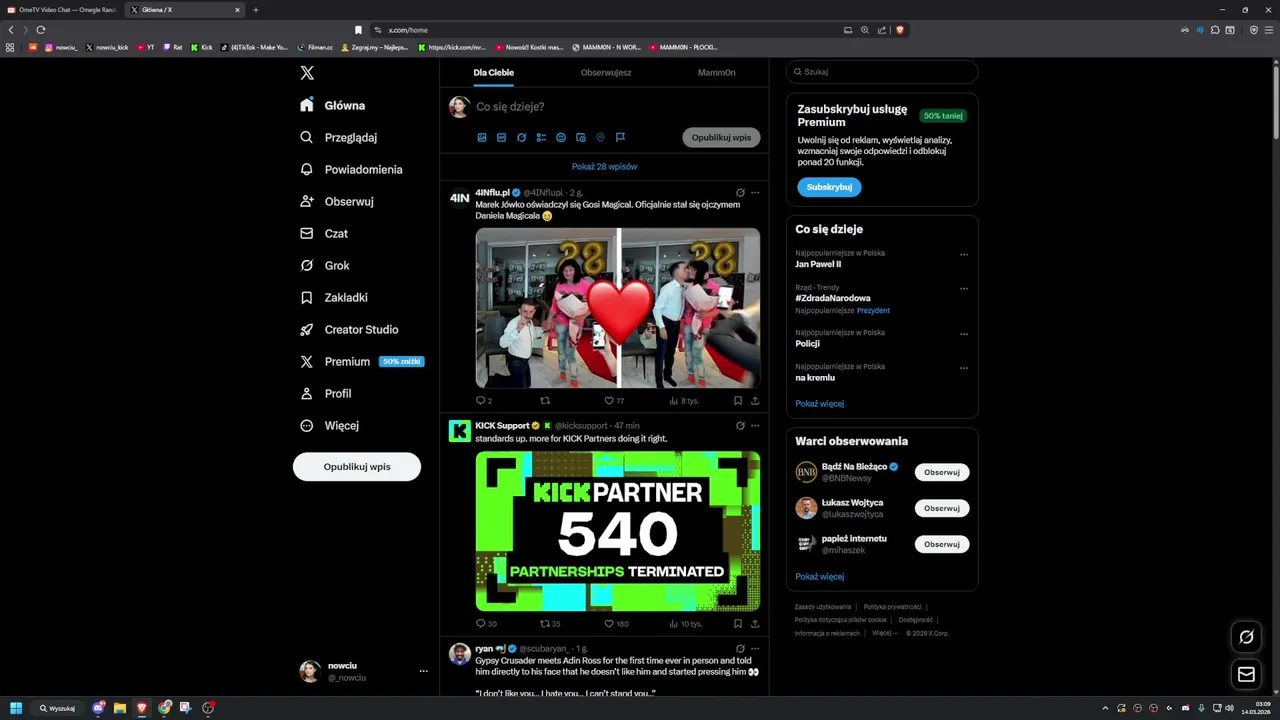The image size is (1280, 720).
Task: Switch to OmeTV Video Chat browser tab
Action: [62, 10]
